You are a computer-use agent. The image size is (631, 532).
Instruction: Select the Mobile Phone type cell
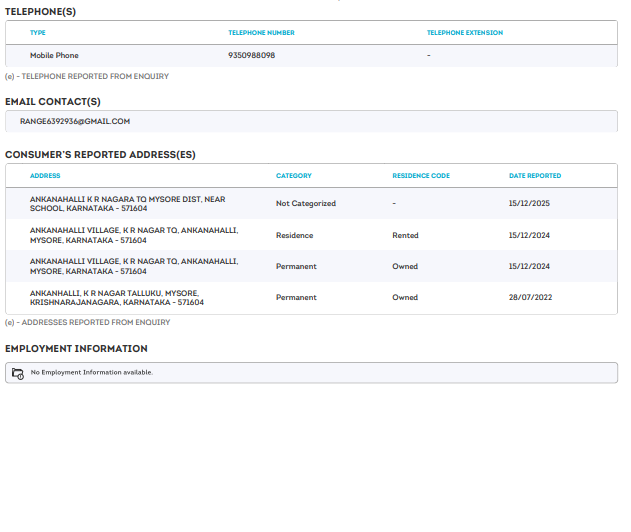click(54, 55)
